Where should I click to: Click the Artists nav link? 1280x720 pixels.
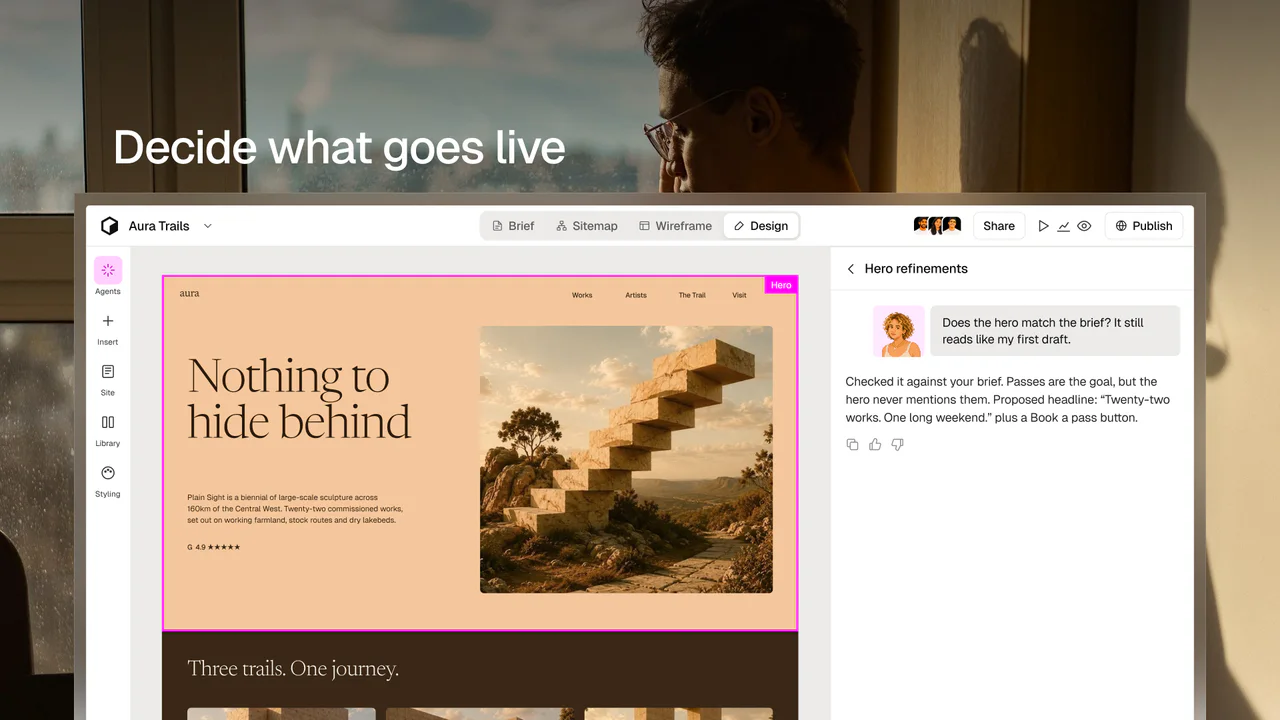[x=636, y=295]
